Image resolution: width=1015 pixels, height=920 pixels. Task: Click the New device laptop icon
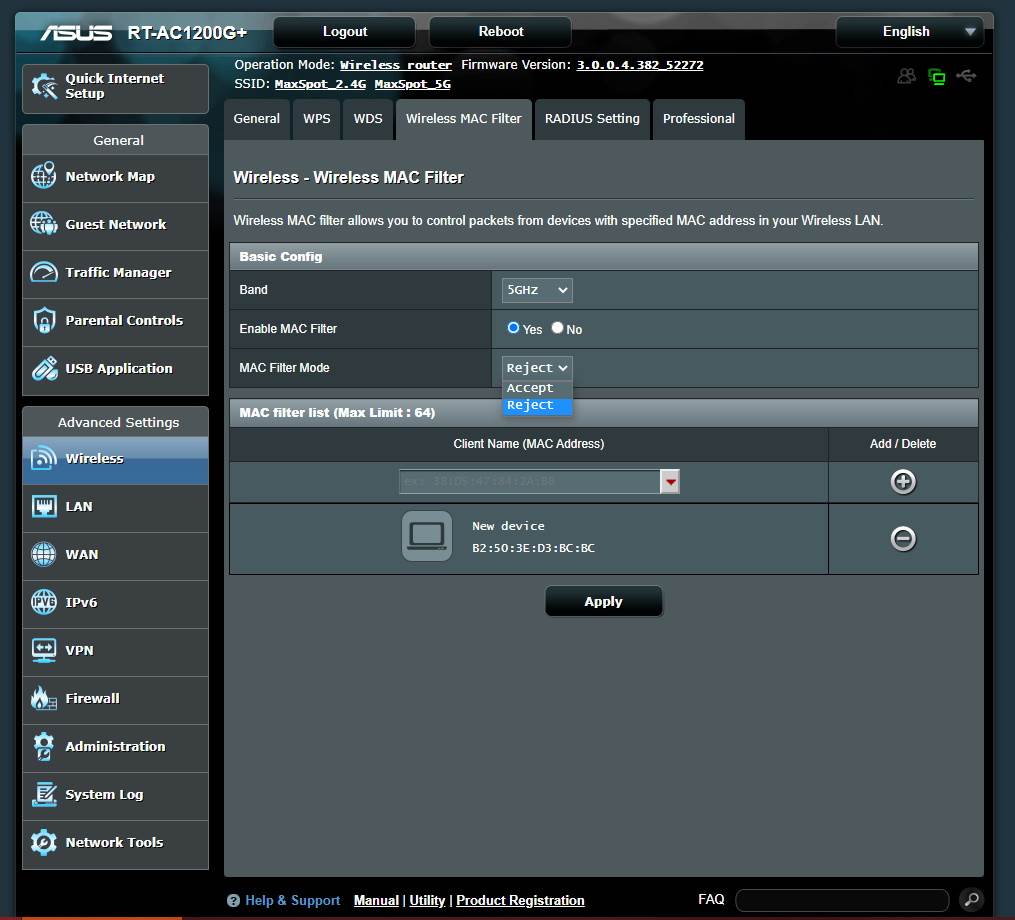pyautogui.click(x=427, y=537)
